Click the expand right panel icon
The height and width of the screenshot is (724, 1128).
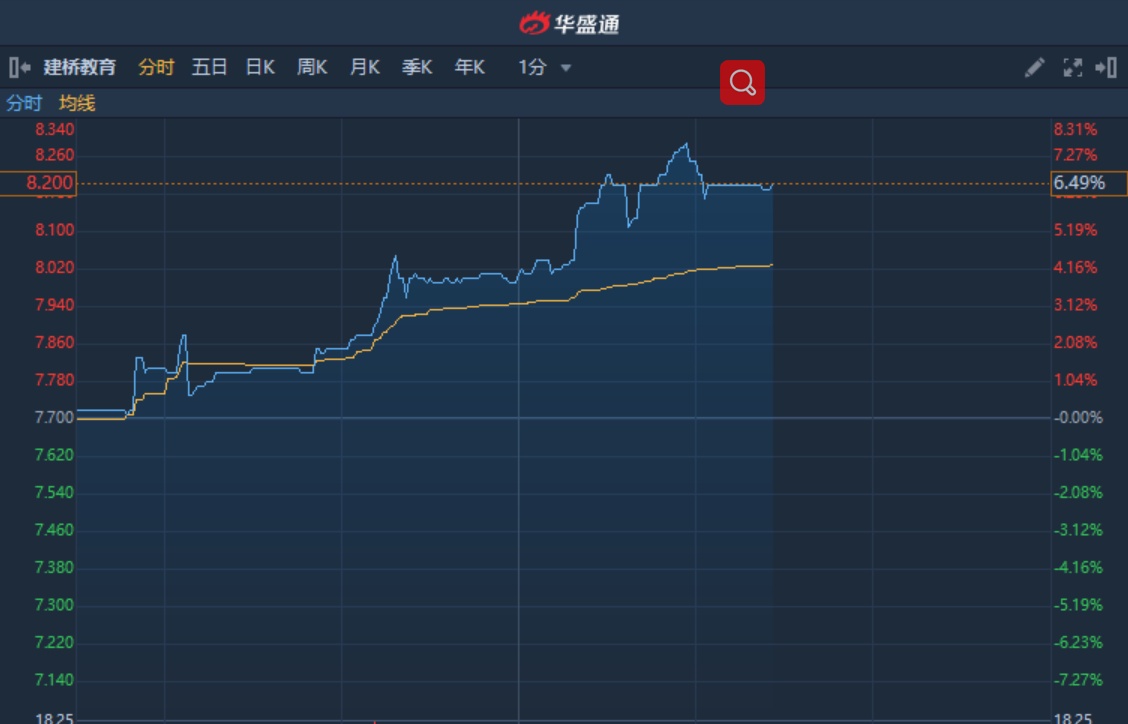click(1106, 68)
